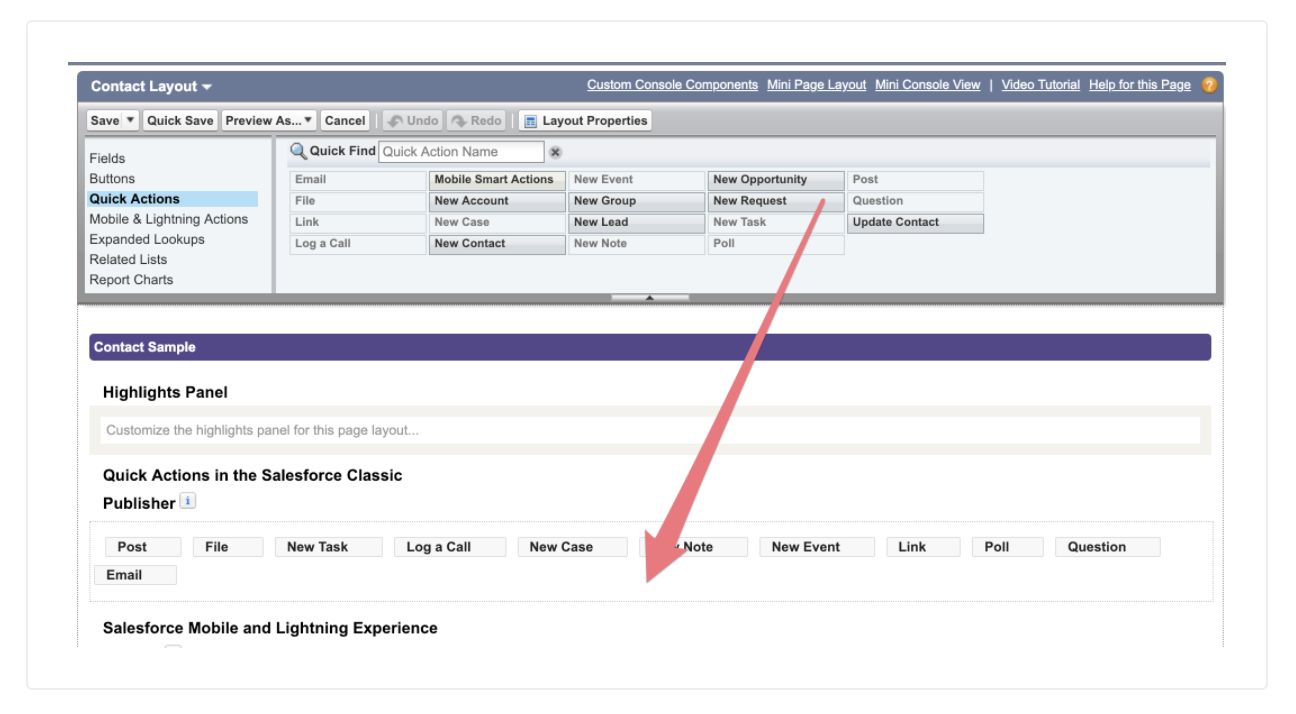
Task: Click the 'Contact Sample' section header
Action: point(650,347)
